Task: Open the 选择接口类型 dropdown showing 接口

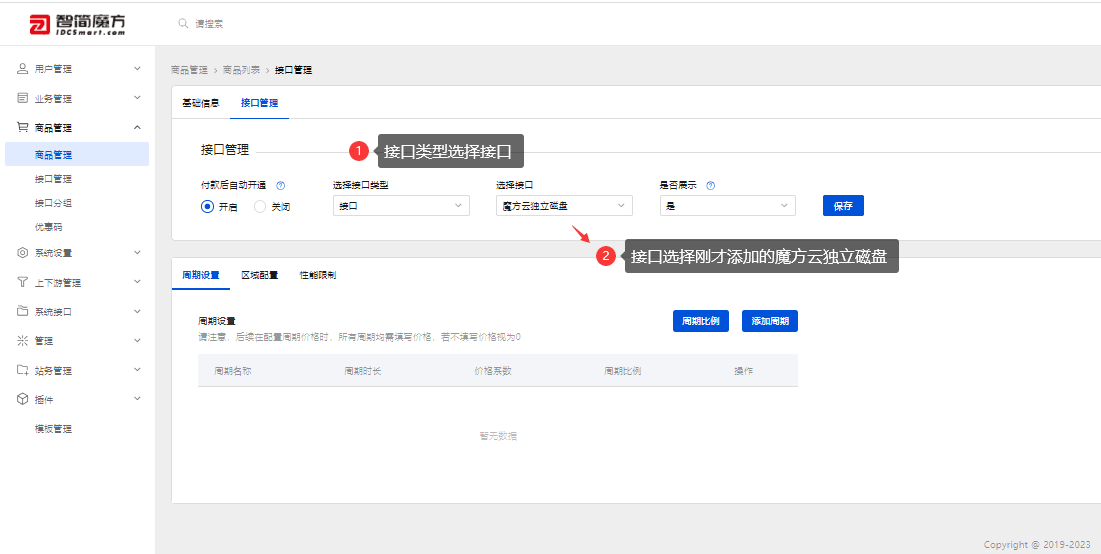Action: click(401, 206)
